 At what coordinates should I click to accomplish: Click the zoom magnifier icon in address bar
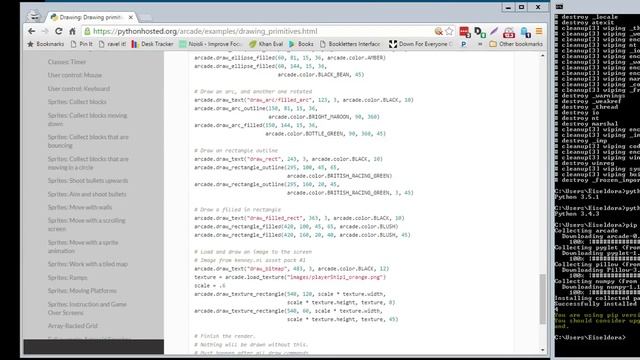(439, 31)
